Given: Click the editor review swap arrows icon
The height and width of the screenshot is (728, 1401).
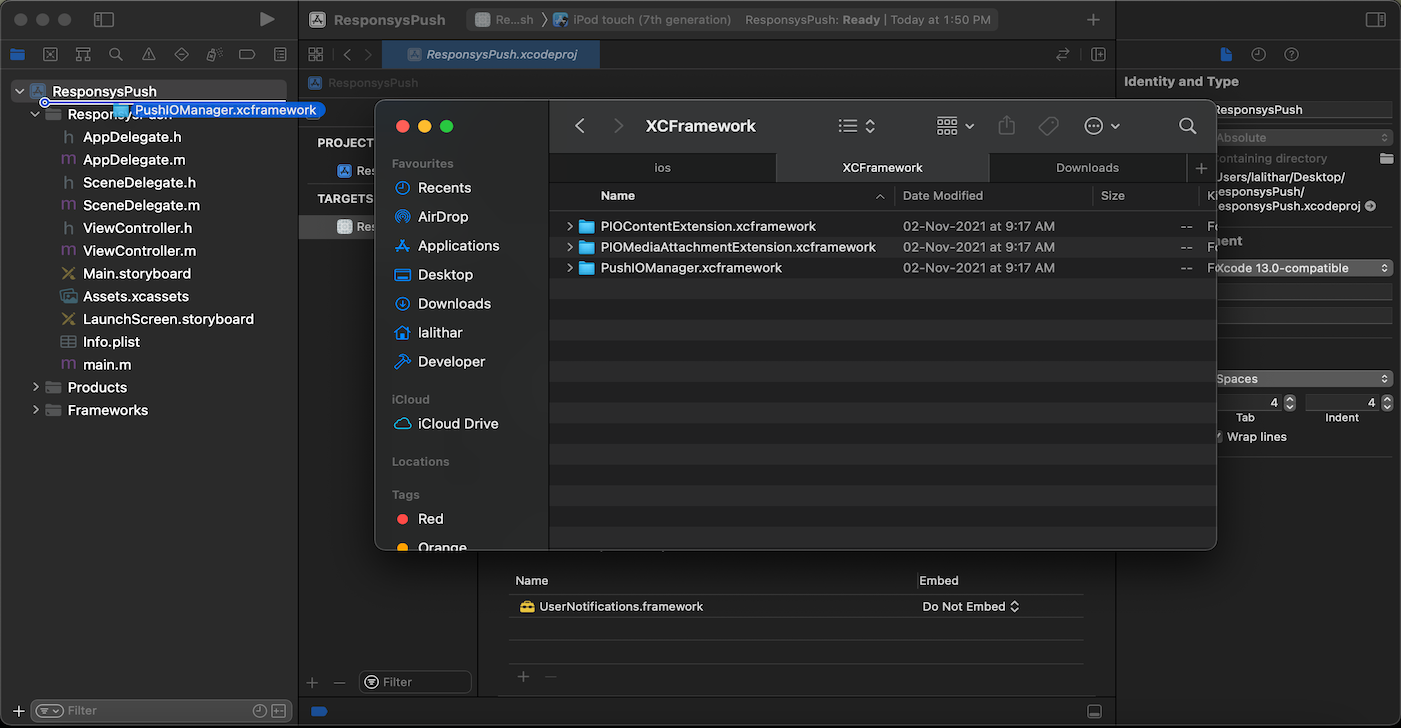Looking at the screenshot, I should (1063, 55).
